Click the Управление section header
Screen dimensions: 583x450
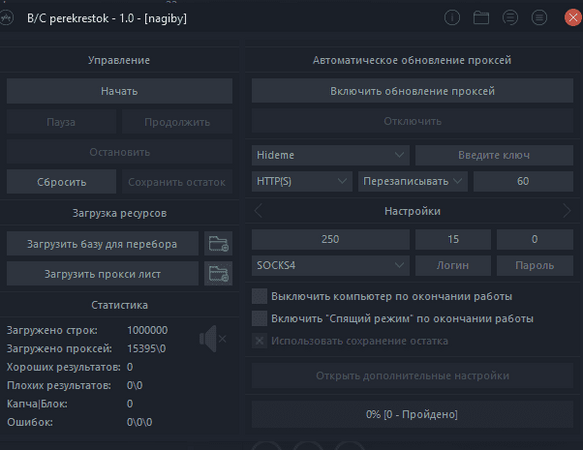pyautogui.click(x=119, y=60)
